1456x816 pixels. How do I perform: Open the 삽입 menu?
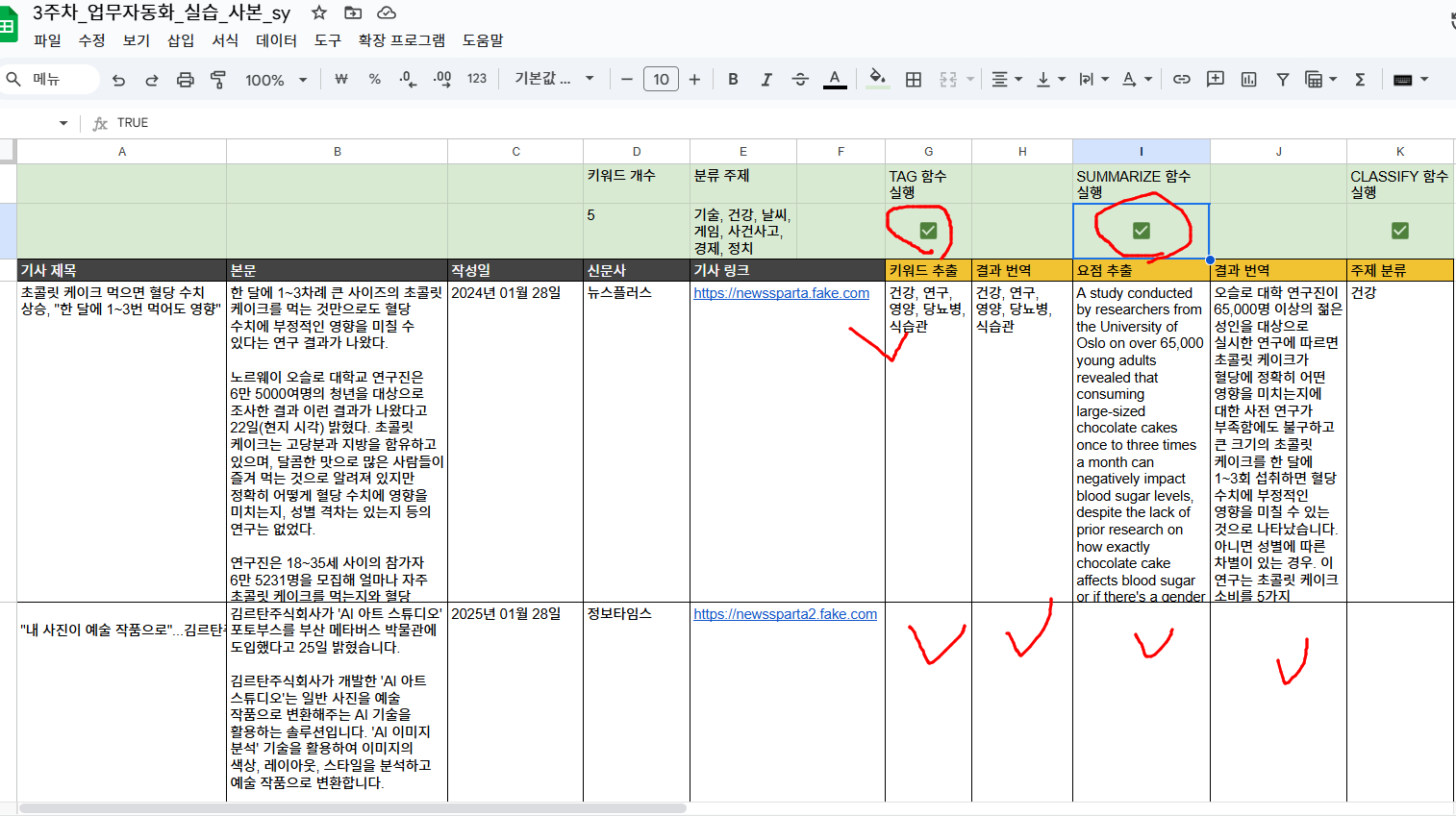tap(181, 40)
